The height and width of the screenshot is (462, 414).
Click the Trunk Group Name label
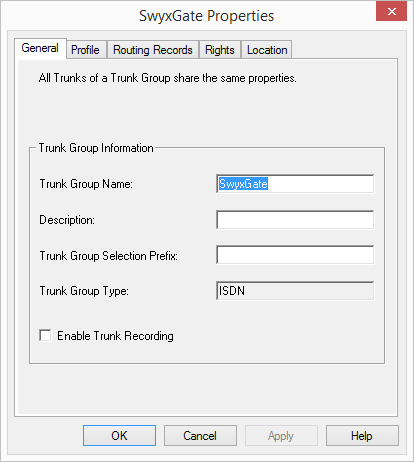point(86,184)
